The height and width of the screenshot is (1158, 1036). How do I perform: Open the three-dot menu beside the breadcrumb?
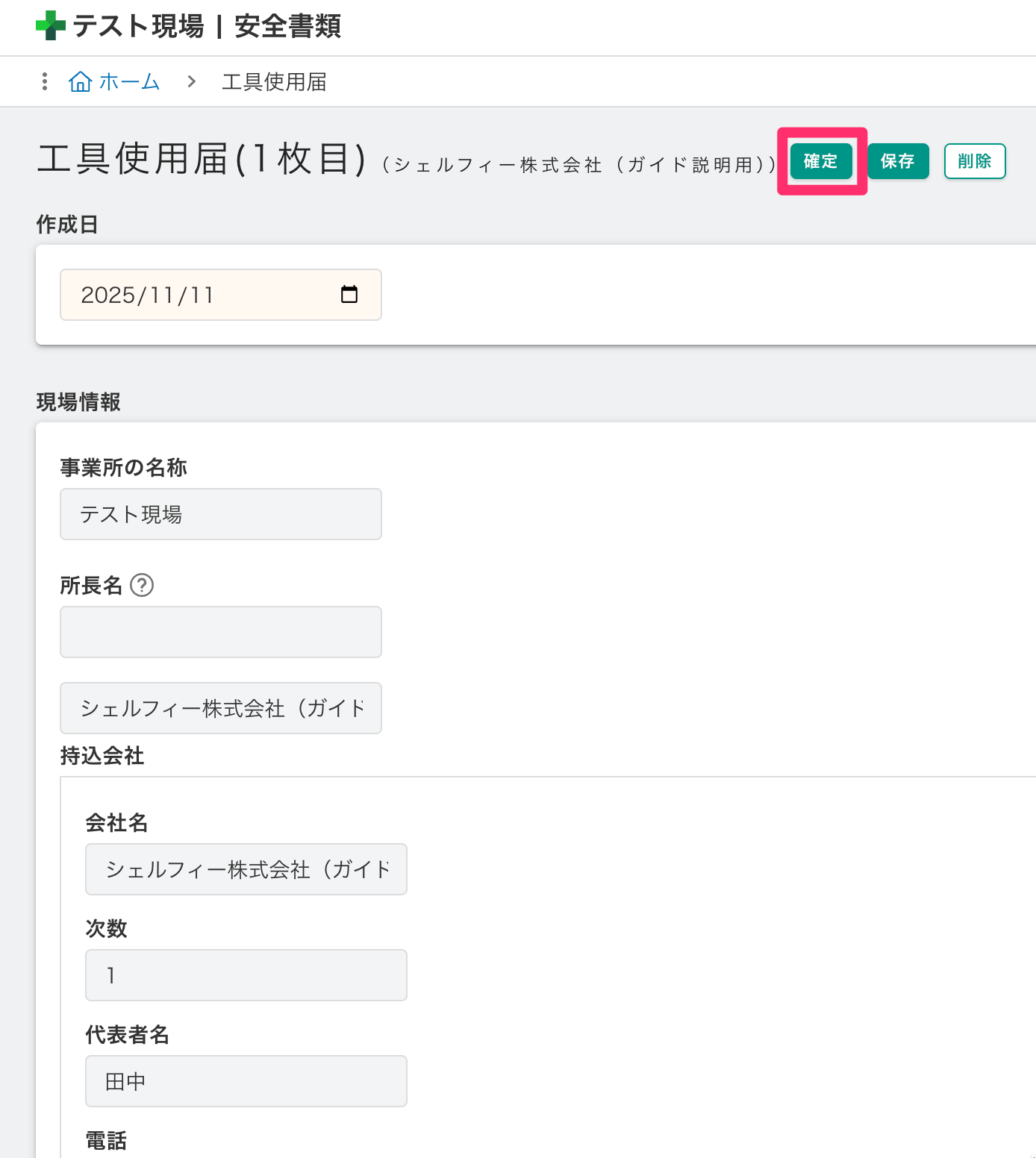click(x=45, y=81)
